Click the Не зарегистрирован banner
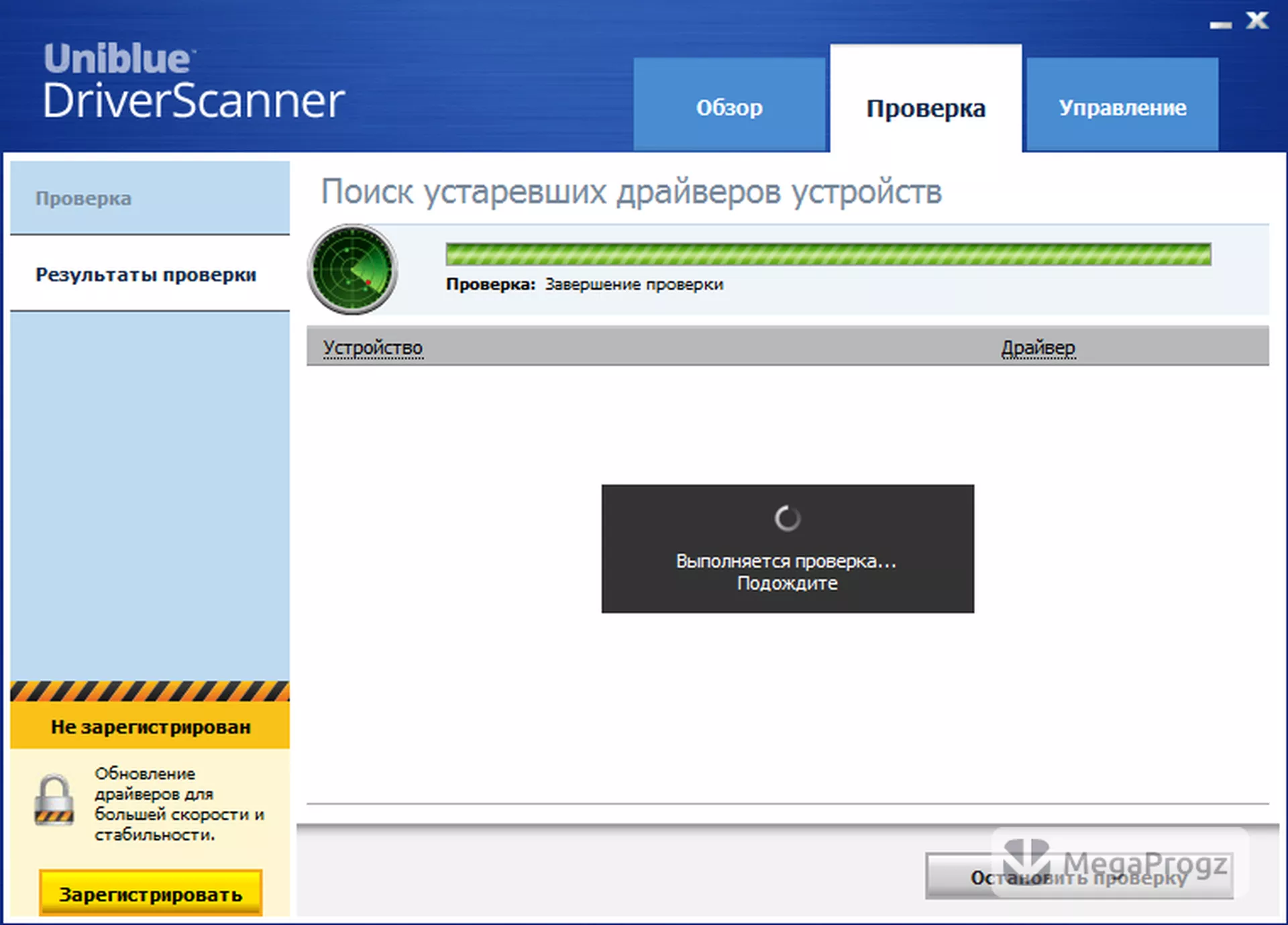Viewport: 1288px width, 925px height. [x=150, y=726]
